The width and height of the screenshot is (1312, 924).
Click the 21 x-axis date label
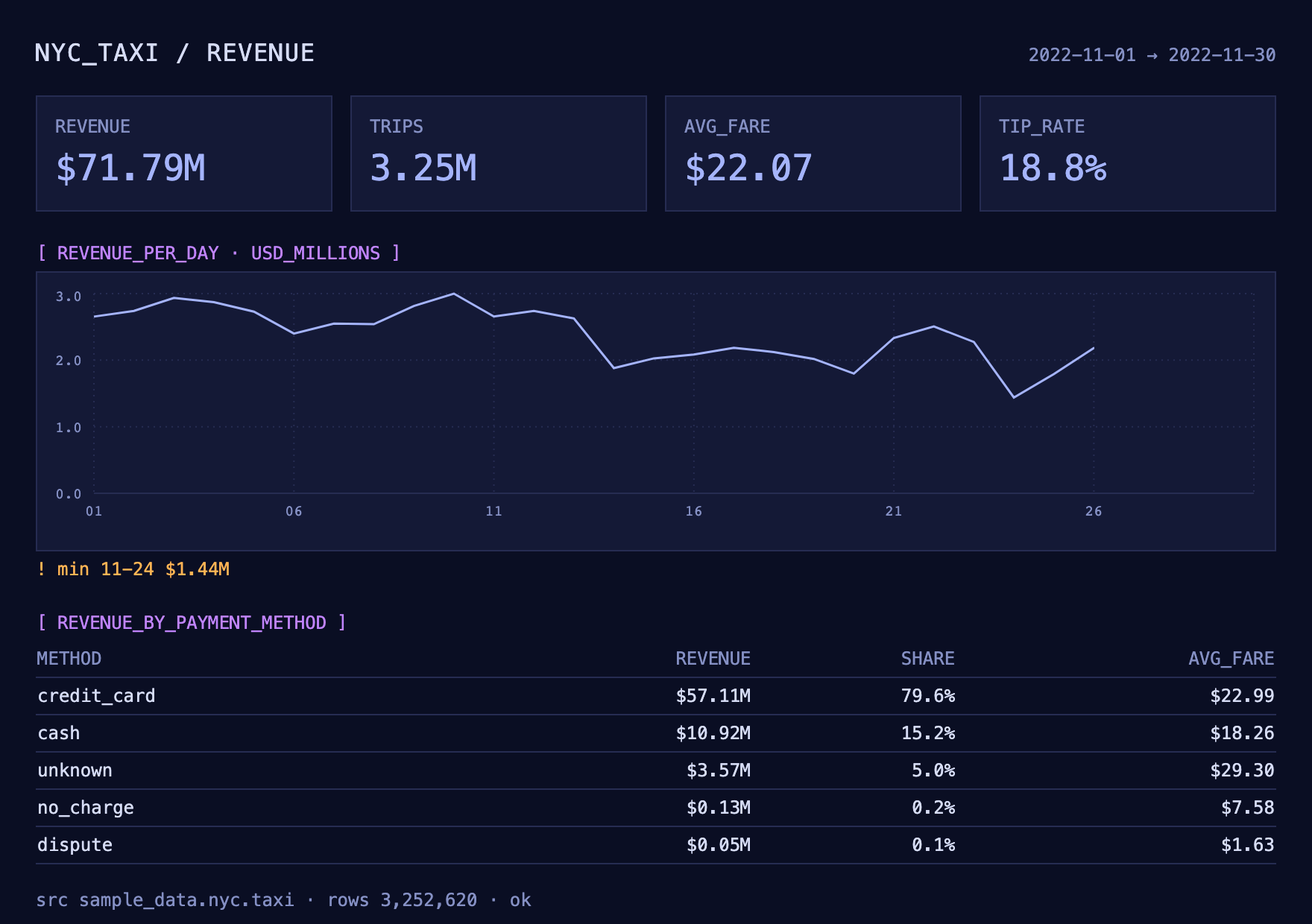893,511
